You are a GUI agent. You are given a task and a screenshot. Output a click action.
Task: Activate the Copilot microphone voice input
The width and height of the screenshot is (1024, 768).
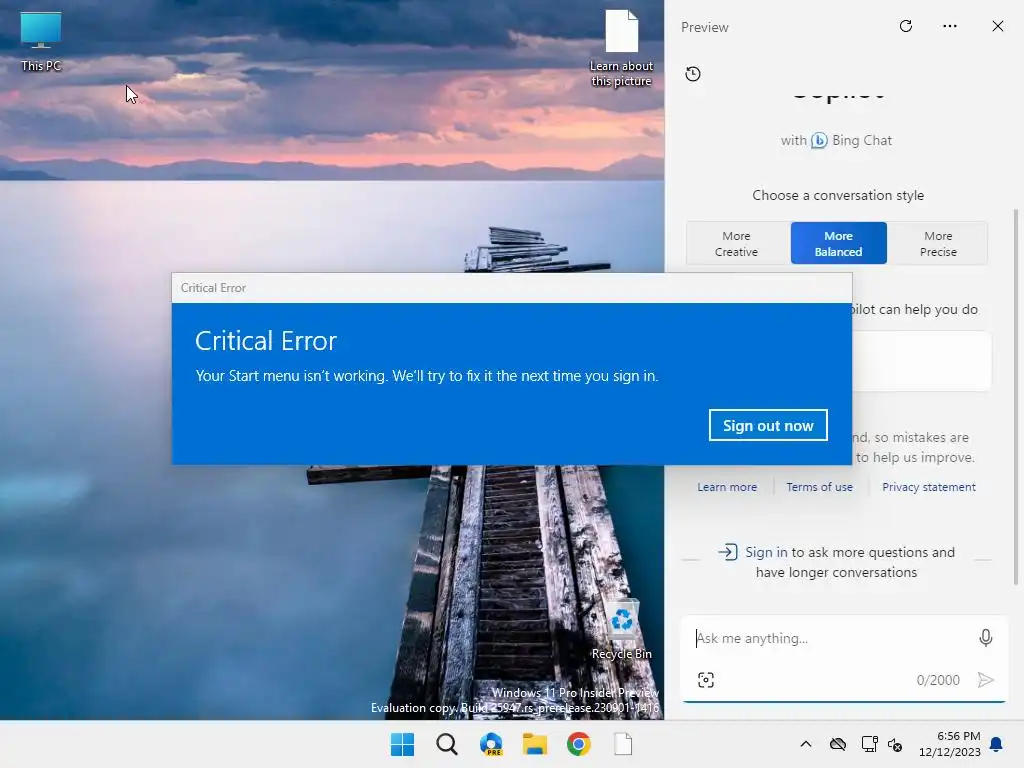click(x=985, y=638)
